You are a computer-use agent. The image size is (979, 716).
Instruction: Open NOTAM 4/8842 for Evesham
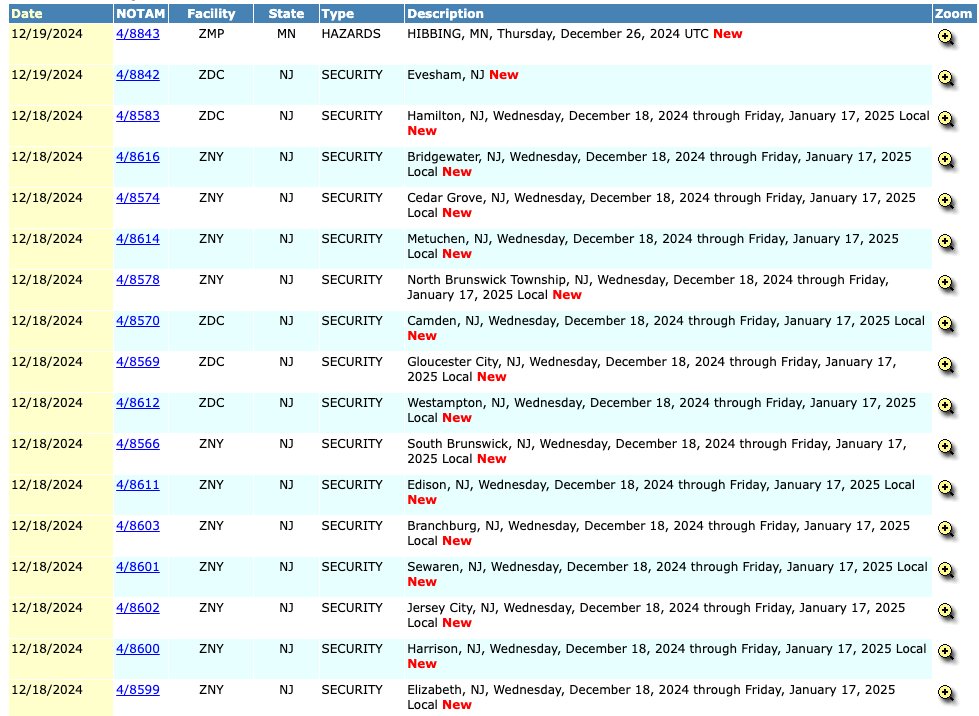click(138, 75)
